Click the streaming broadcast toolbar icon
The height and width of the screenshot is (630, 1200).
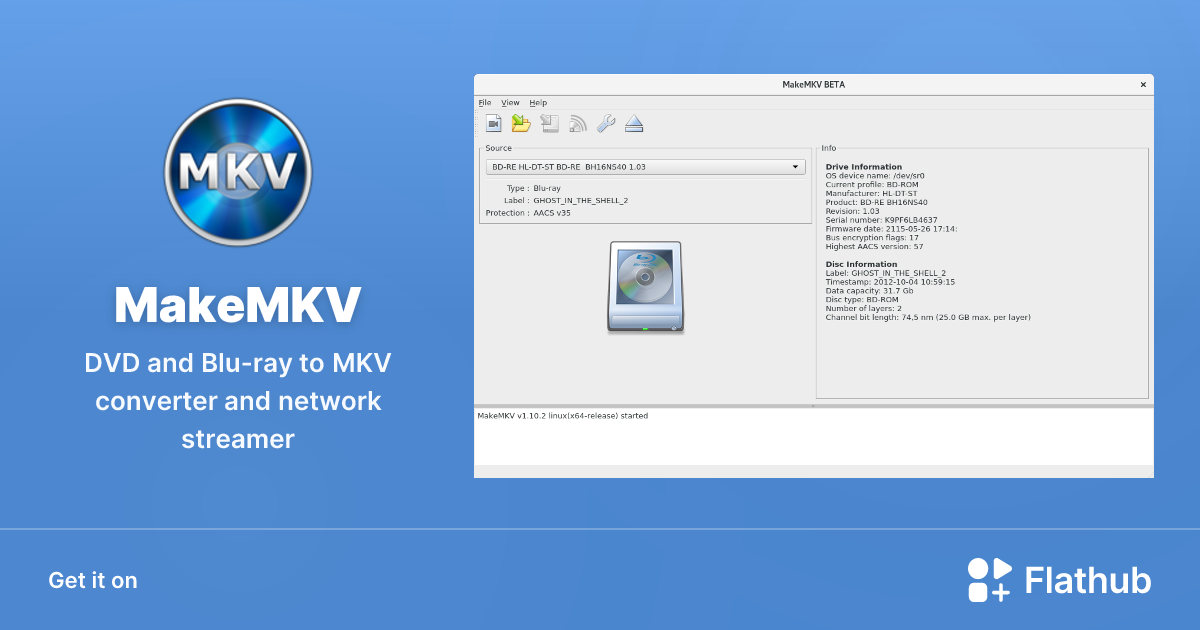578,123
